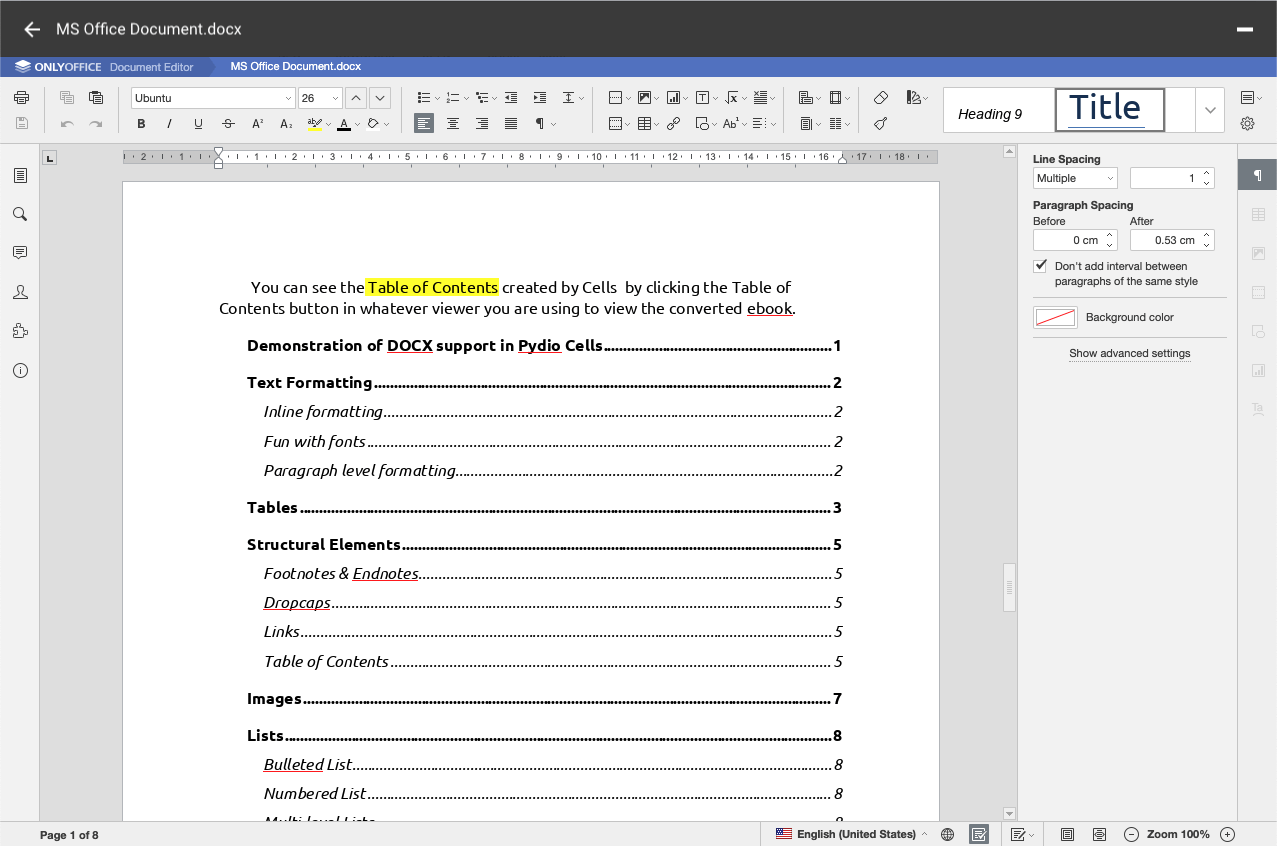Increment font size with up arrow
This screenshot has height=846, width=1277.
pos(357,98)
